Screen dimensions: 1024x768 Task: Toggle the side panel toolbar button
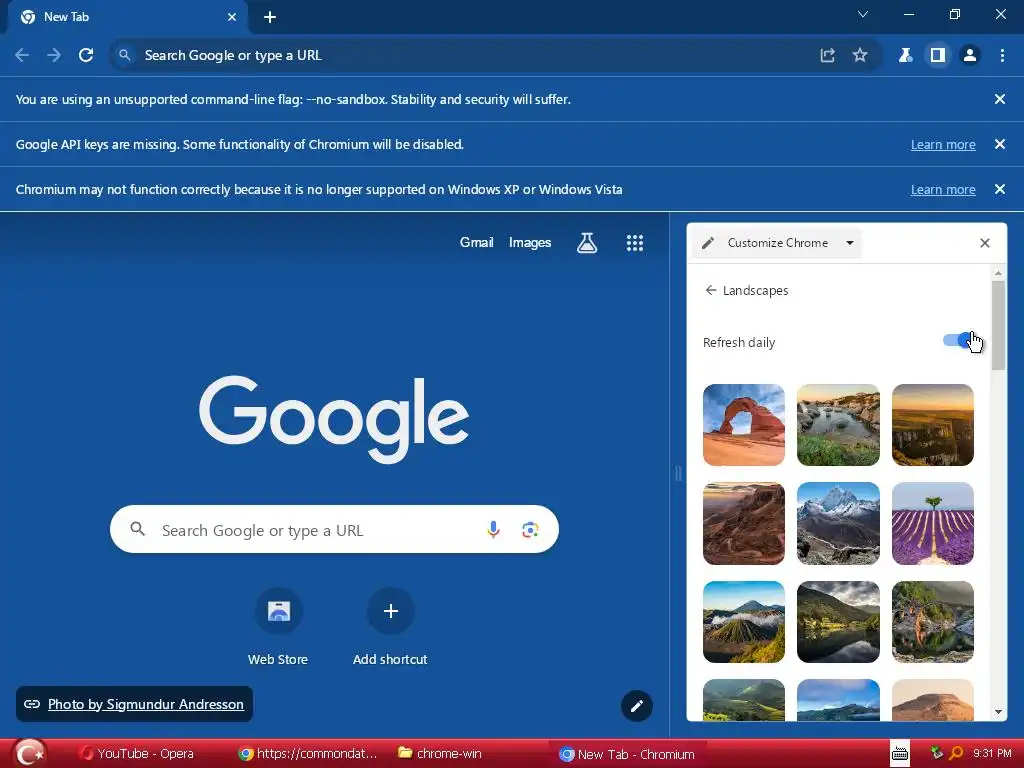[938, 56]
